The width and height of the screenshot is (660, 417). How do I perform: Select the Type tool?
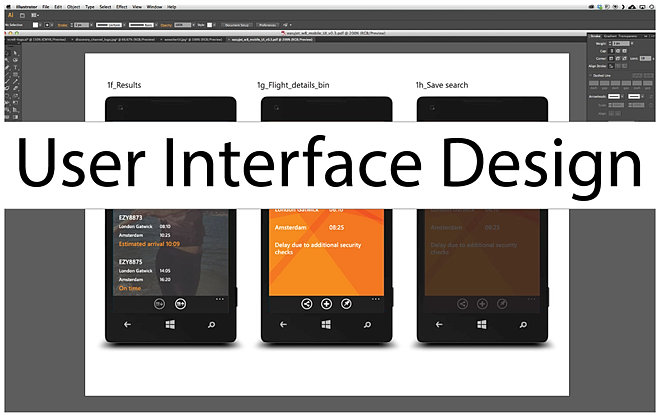click(x=15, y=67)
